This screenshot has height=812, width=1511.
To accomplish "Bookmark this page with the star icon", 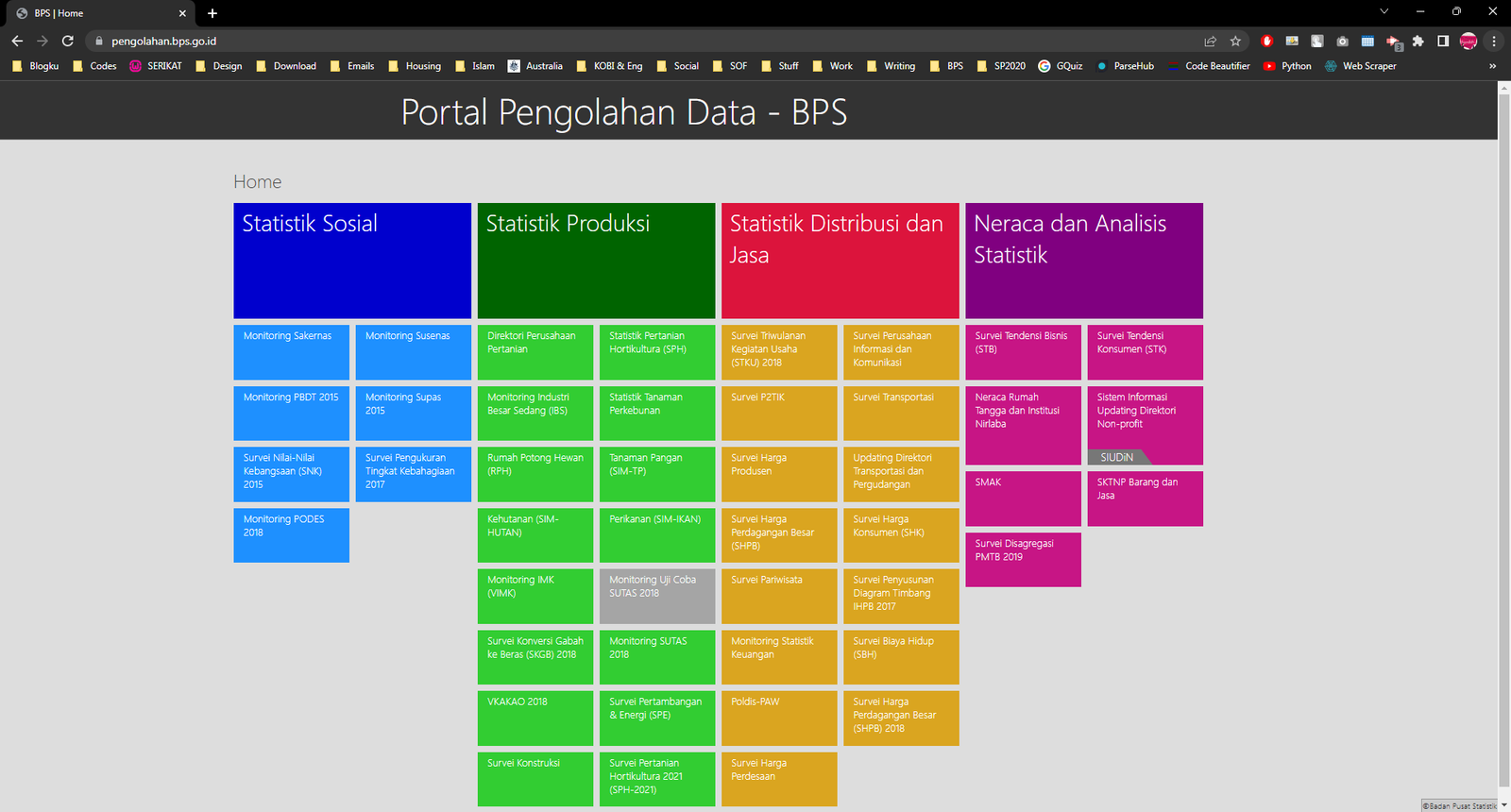I will [1235, 41].
